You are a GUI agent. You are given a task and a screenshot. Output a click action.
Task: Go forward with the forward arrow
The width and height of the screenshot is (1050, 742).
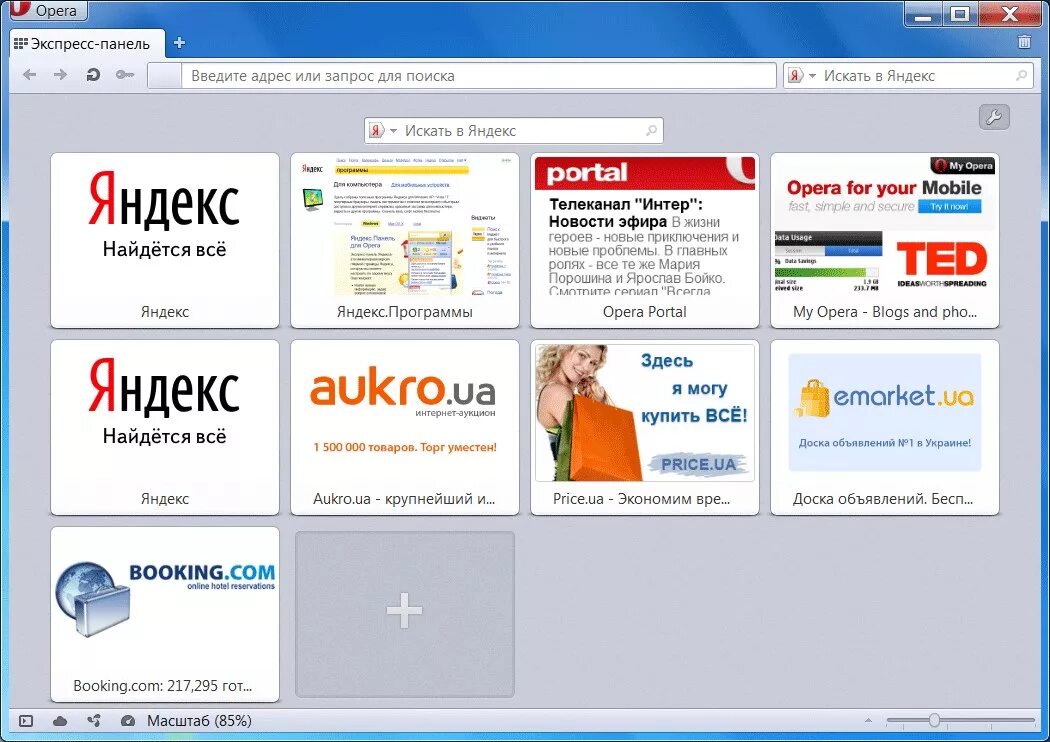(x=60, y=75)
